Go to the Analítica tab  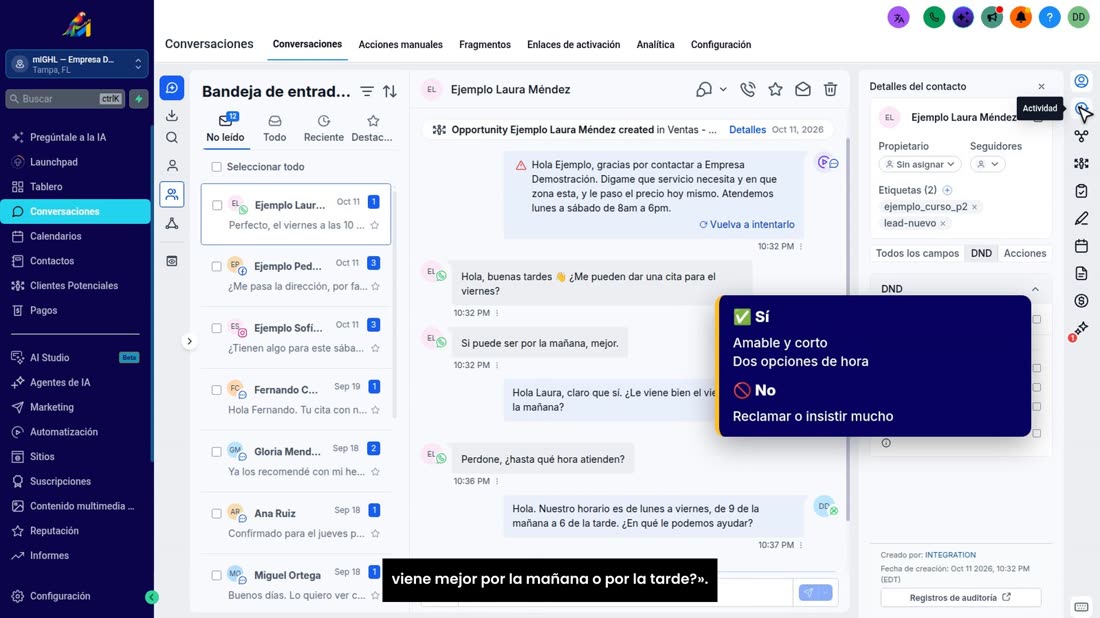(x=655, y=44)
